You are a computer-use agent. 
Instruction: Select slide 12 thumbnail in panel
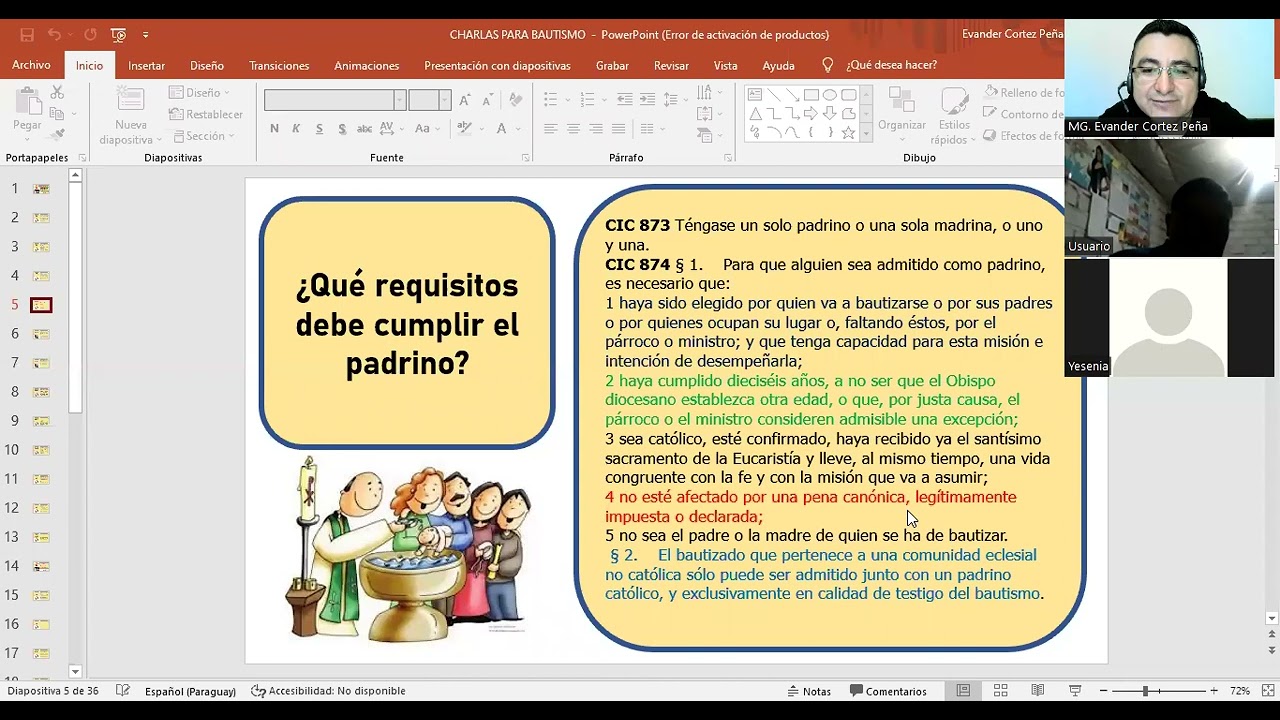point(41,508)
